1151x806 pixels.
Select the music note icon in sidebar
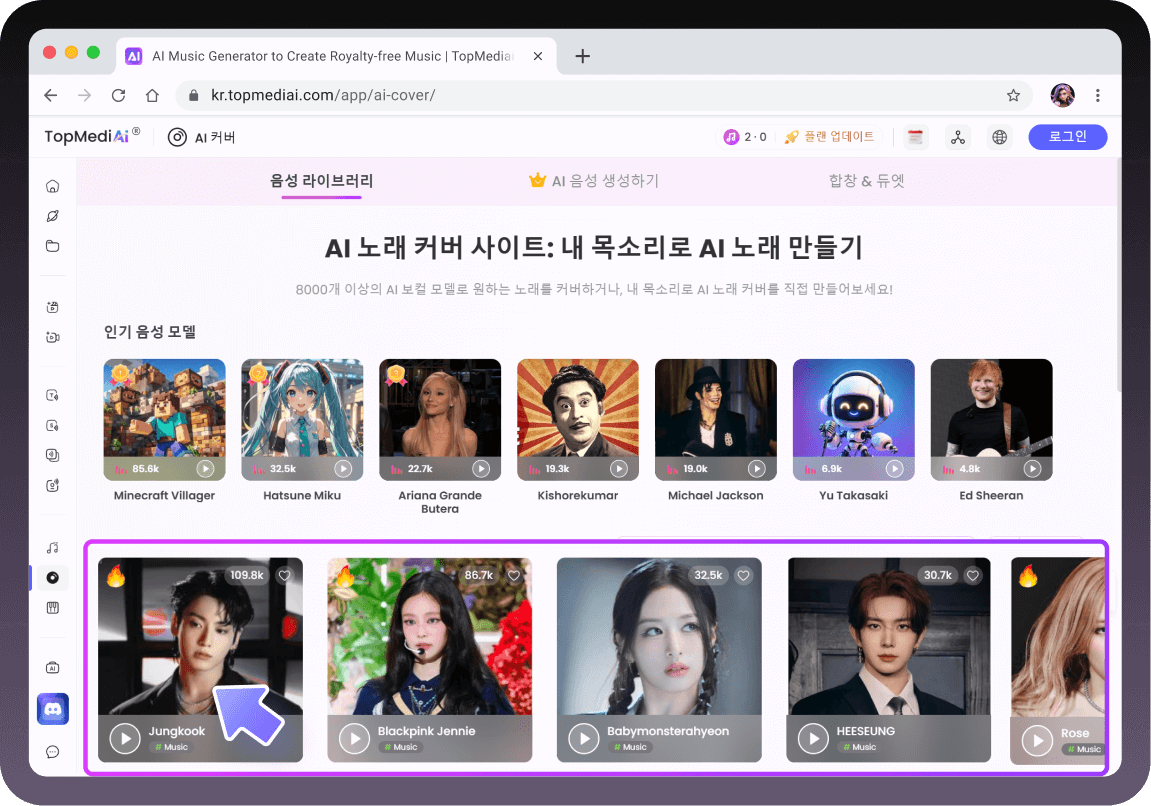[x=53, y=548]
